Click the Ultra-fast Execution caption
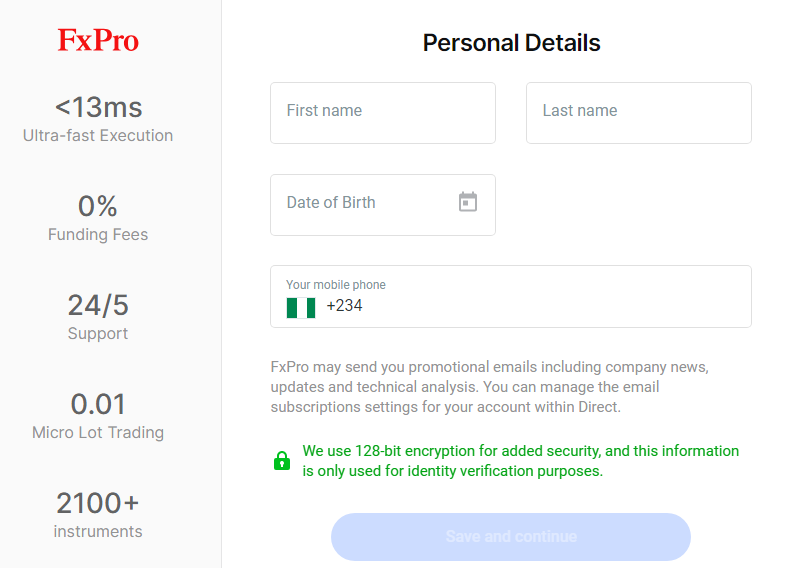The image size is (794, 568). tap(98, 136)
